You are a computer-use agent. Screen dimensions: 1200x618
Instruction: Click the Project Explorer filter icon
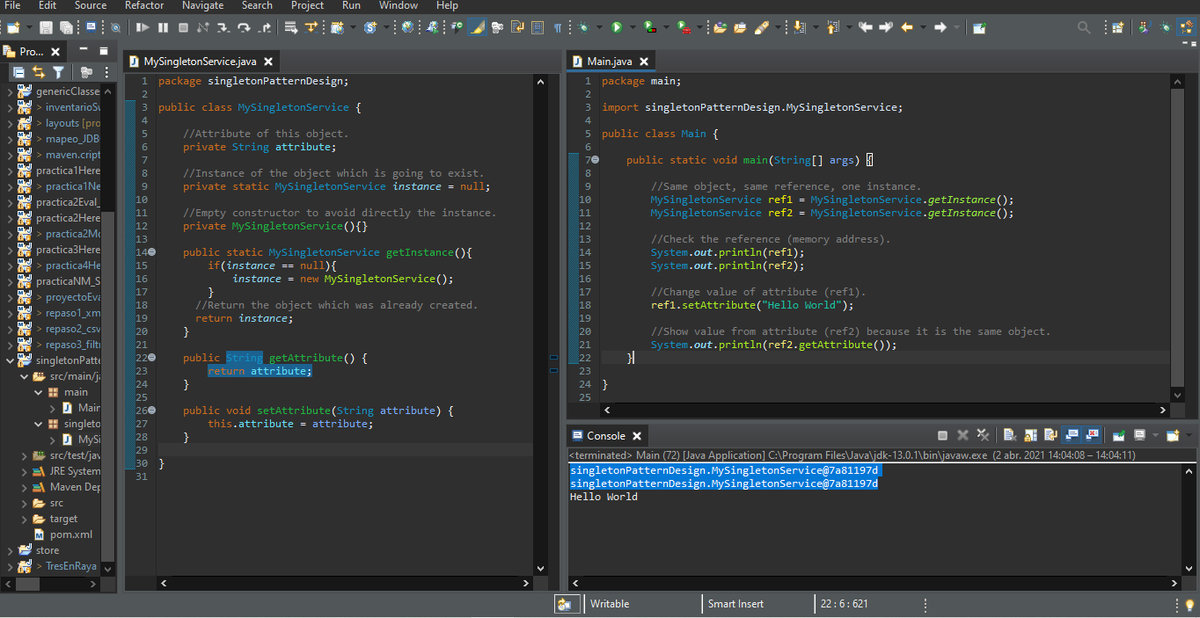coord(59,72)
